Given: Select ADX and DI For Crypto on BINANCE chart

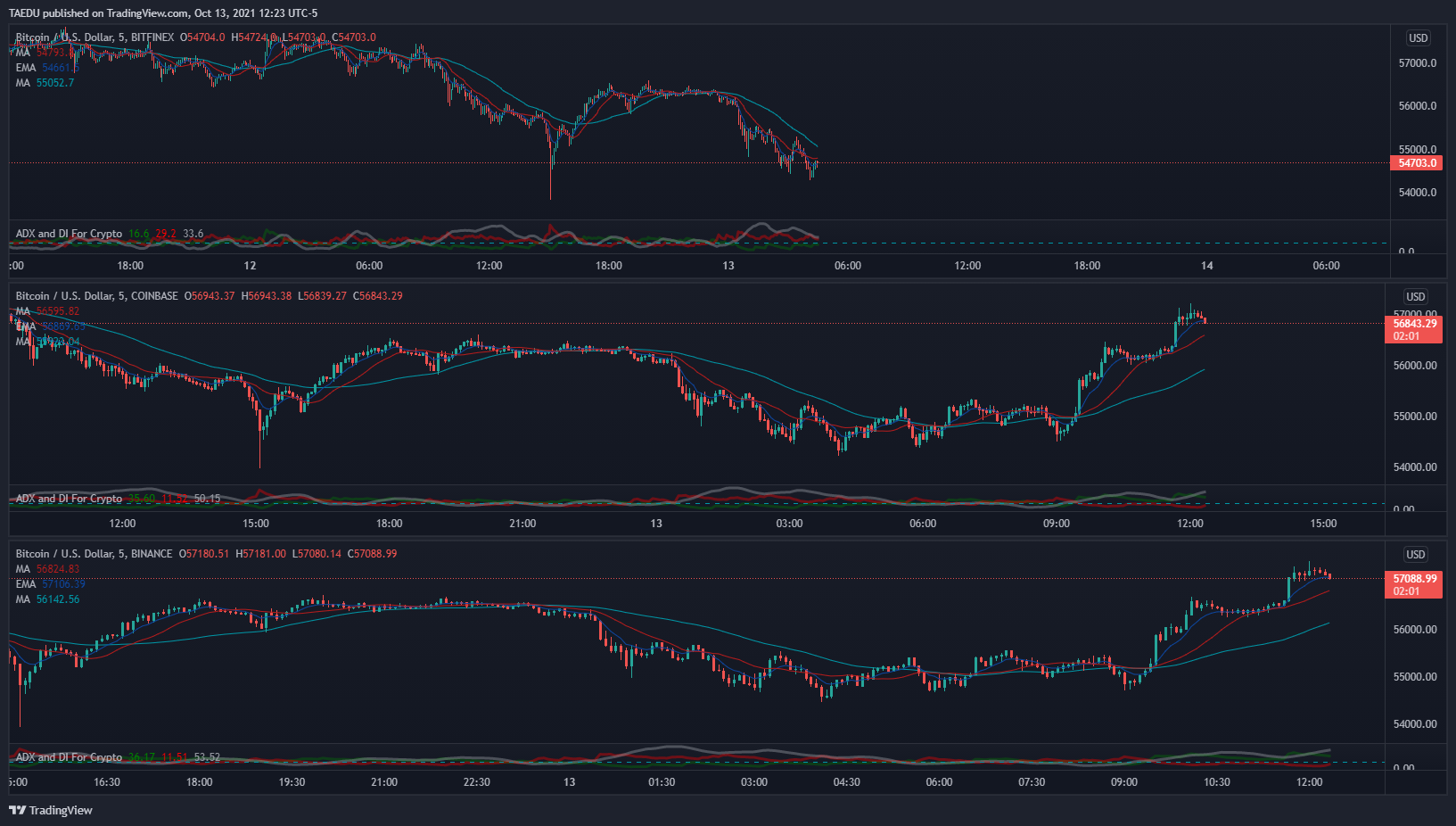Looking at the screenshot, I should pyautogui.click(x=69, y=757).
